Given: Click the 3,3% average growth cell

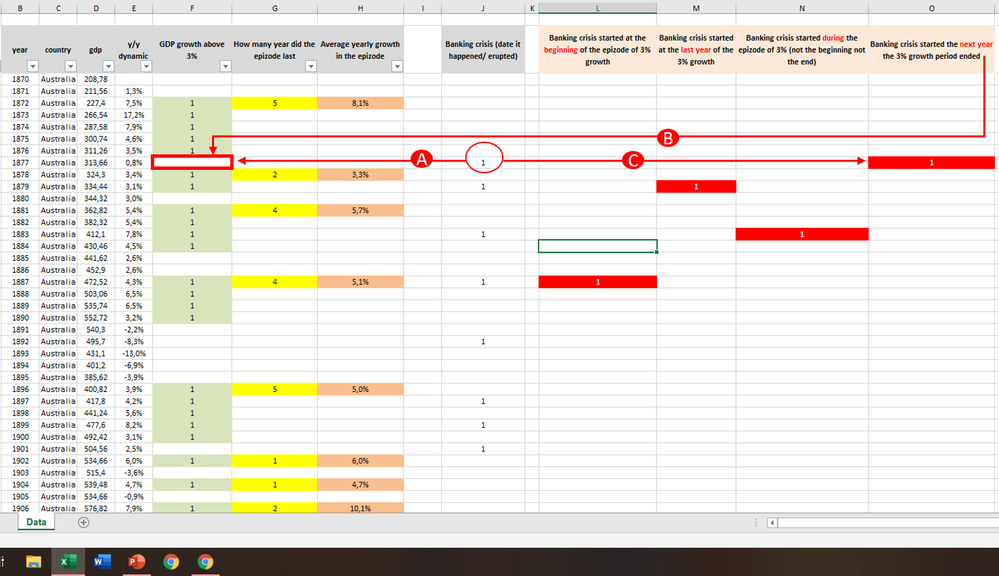Looking at the screenshot, I should pyautogui.click(x=361, y=175).
